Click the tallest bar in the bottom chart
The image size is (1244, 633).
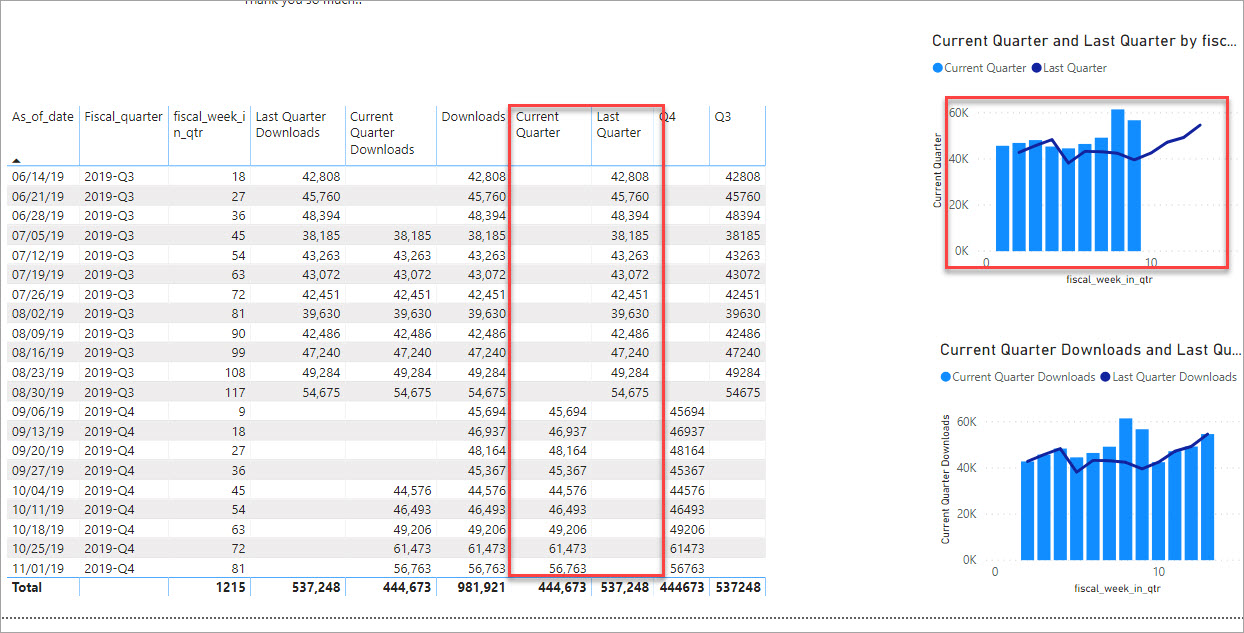click(1125, 489)
